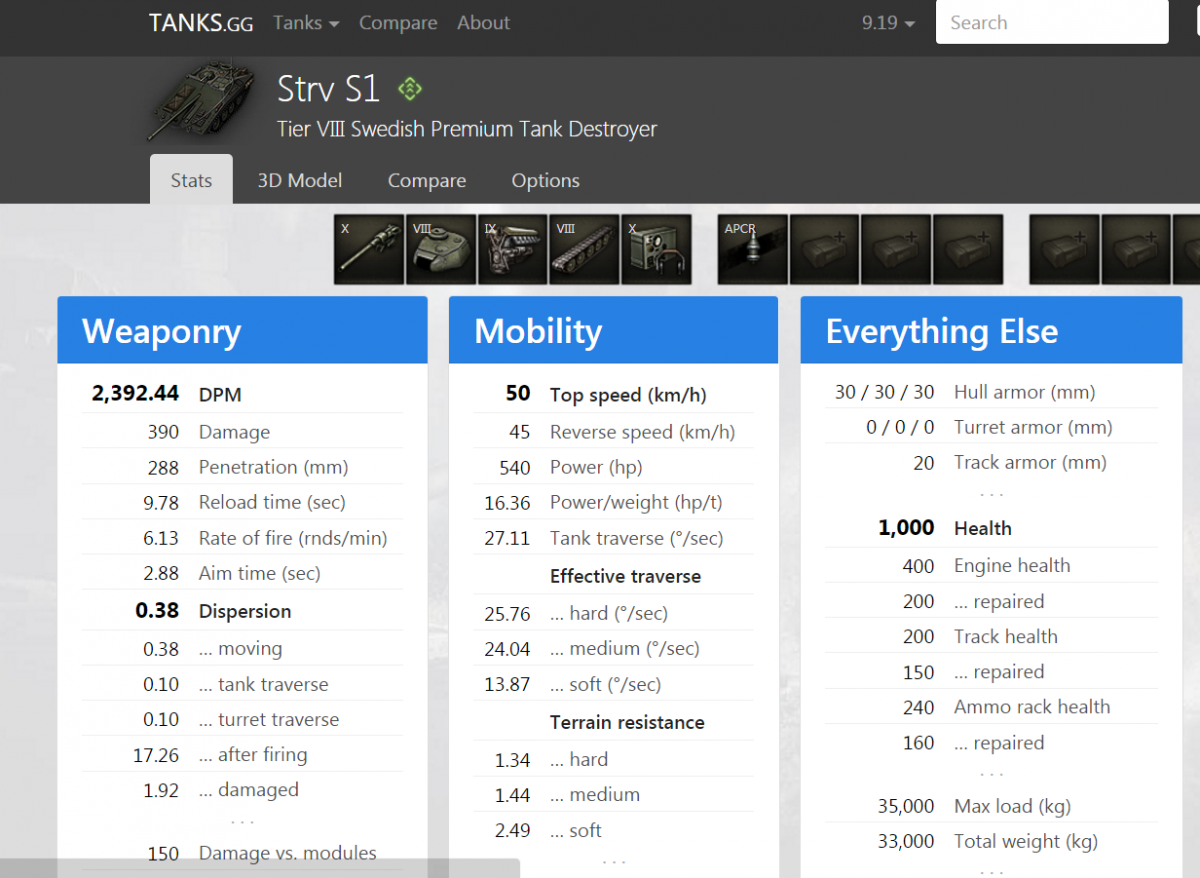Click the Damage vs. modules row
The image size is (1200, 878).
coord(242,853)
